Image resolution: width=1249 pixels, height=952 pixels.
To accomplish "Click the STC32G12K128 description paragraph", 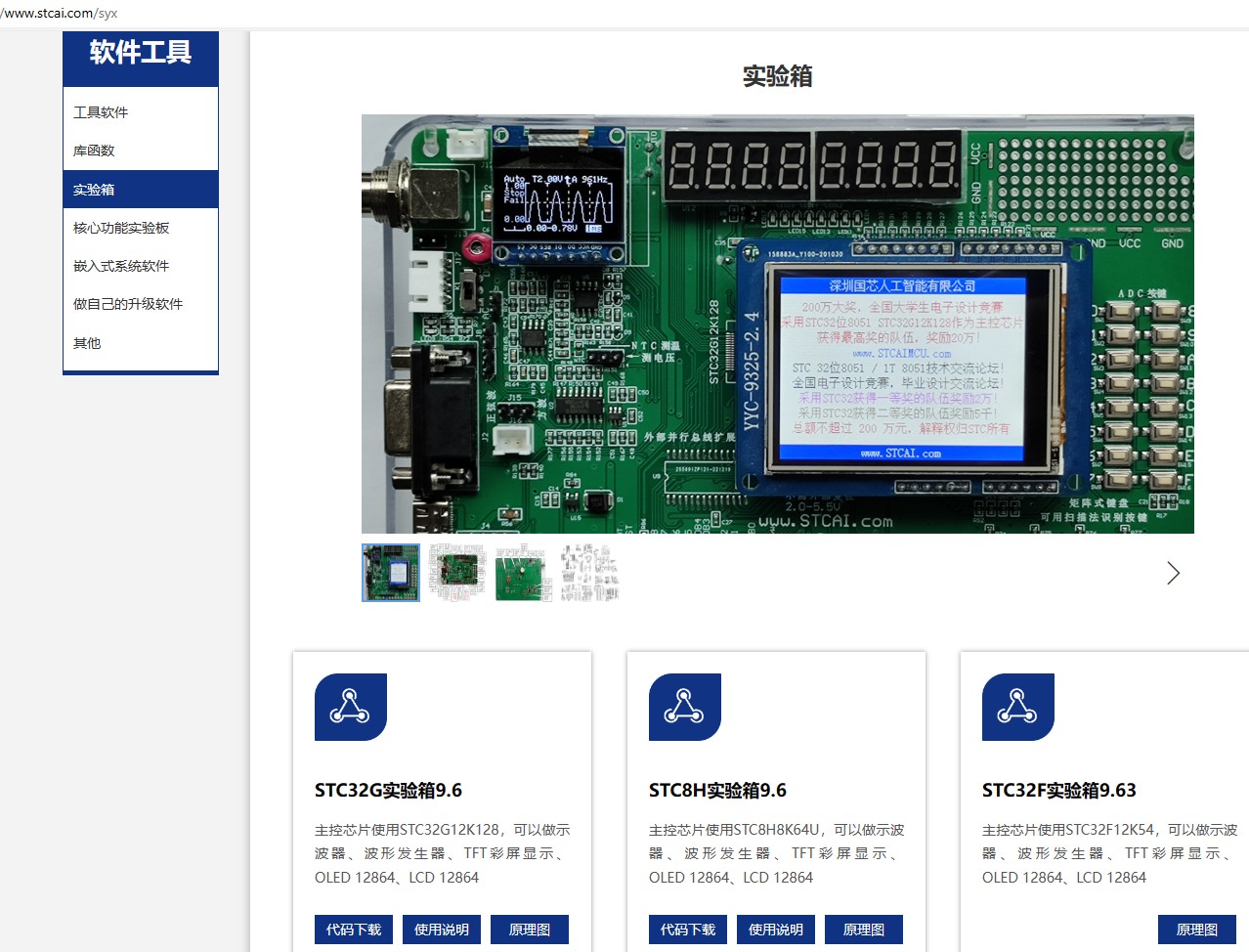I will 442,853.
